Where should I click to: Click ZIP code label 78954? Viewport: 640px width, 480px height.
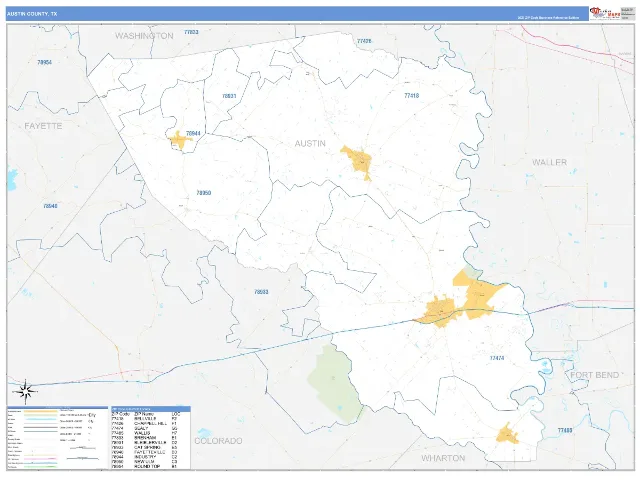tap(44, 62)
